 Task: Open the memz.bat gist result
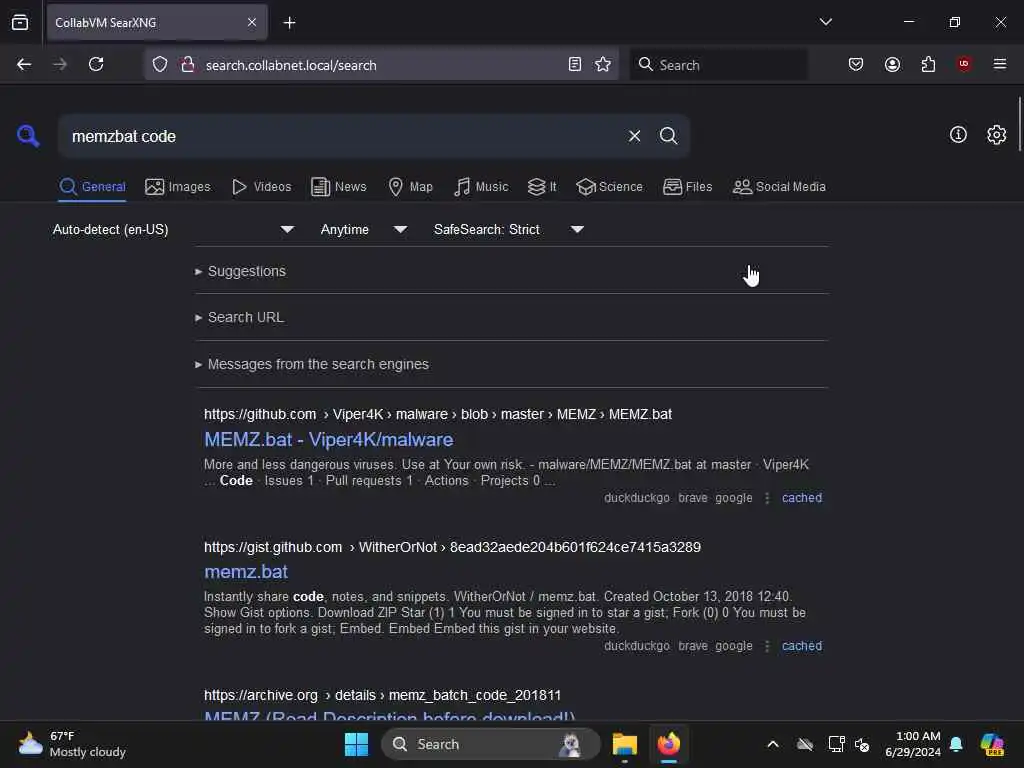tap(246, 572)
